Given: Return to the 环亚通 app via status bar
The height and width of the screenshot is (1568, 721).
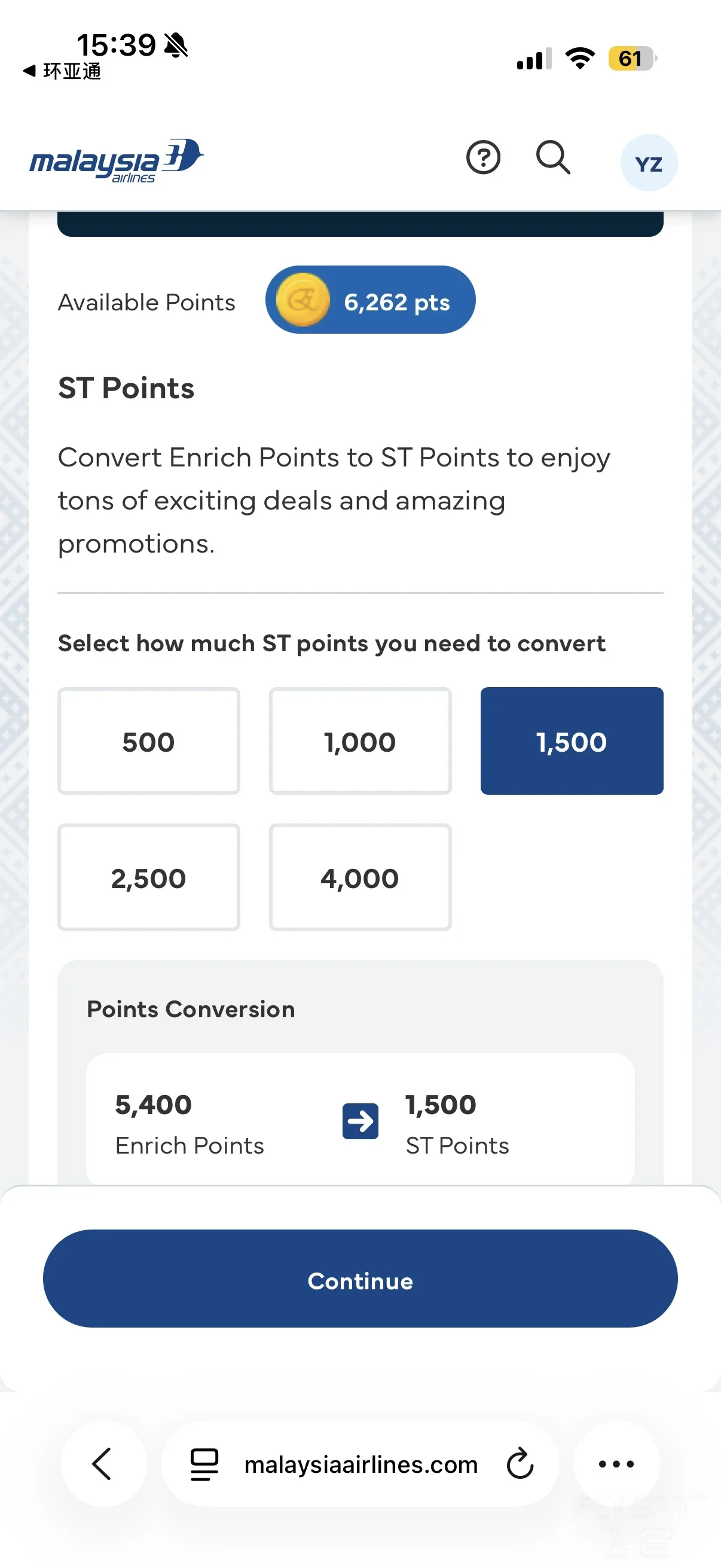Looking at the screenshot, I should point(62,71).
